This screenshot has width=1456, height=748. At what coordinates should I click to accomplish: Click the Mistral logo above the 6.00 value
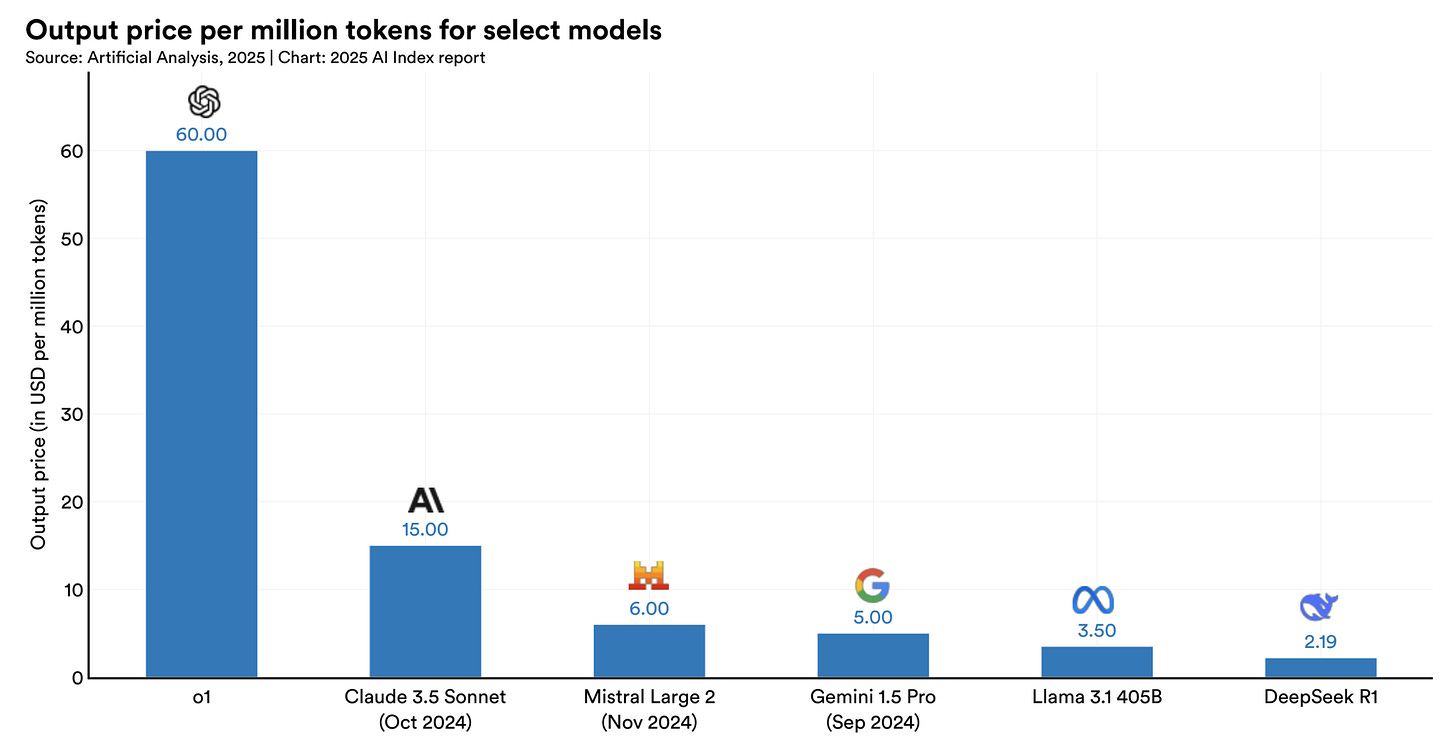648,575
